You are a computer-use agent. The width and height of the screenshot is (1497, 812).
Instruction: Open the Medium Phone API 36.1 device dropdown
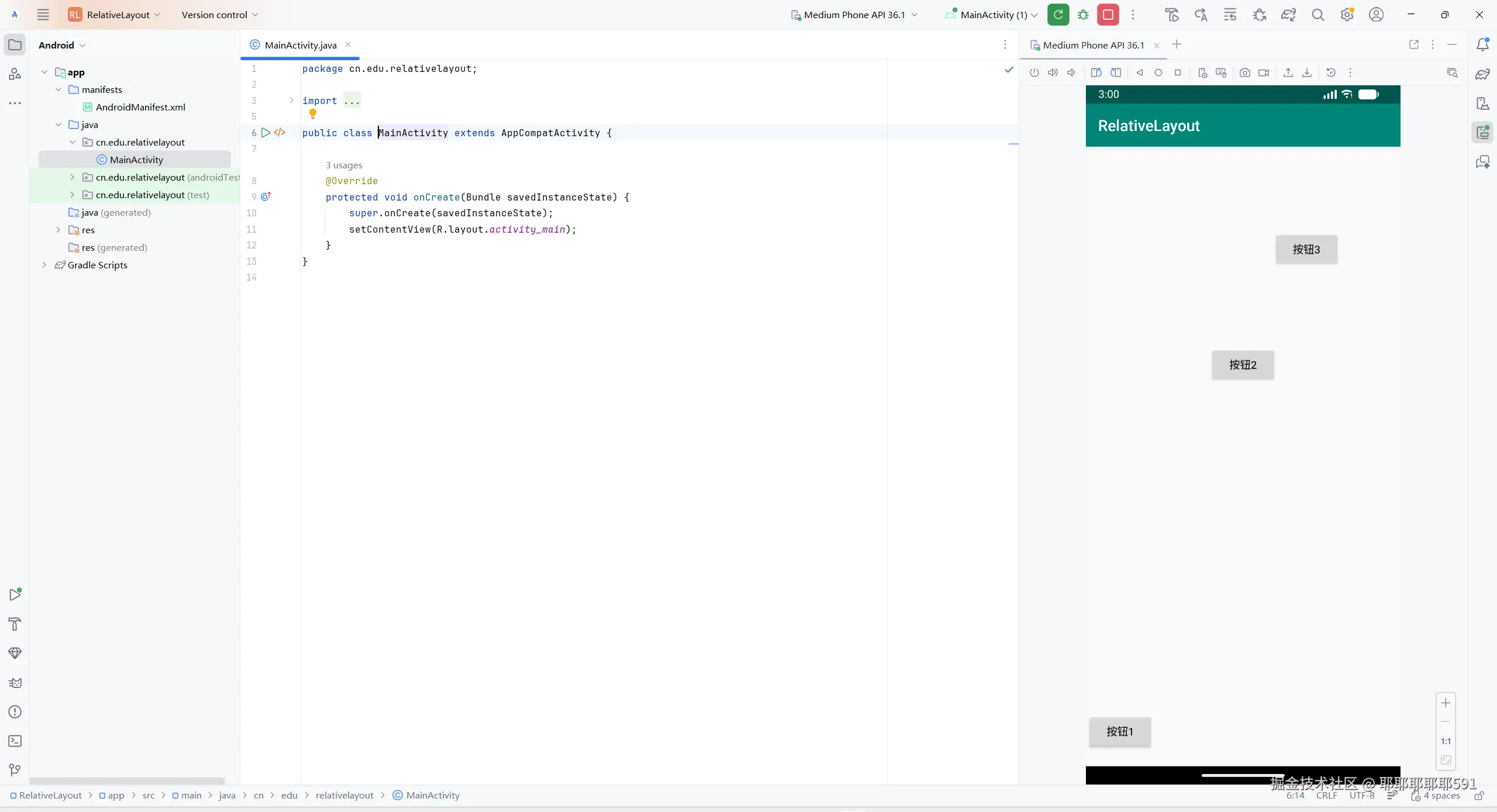[854, 15]
